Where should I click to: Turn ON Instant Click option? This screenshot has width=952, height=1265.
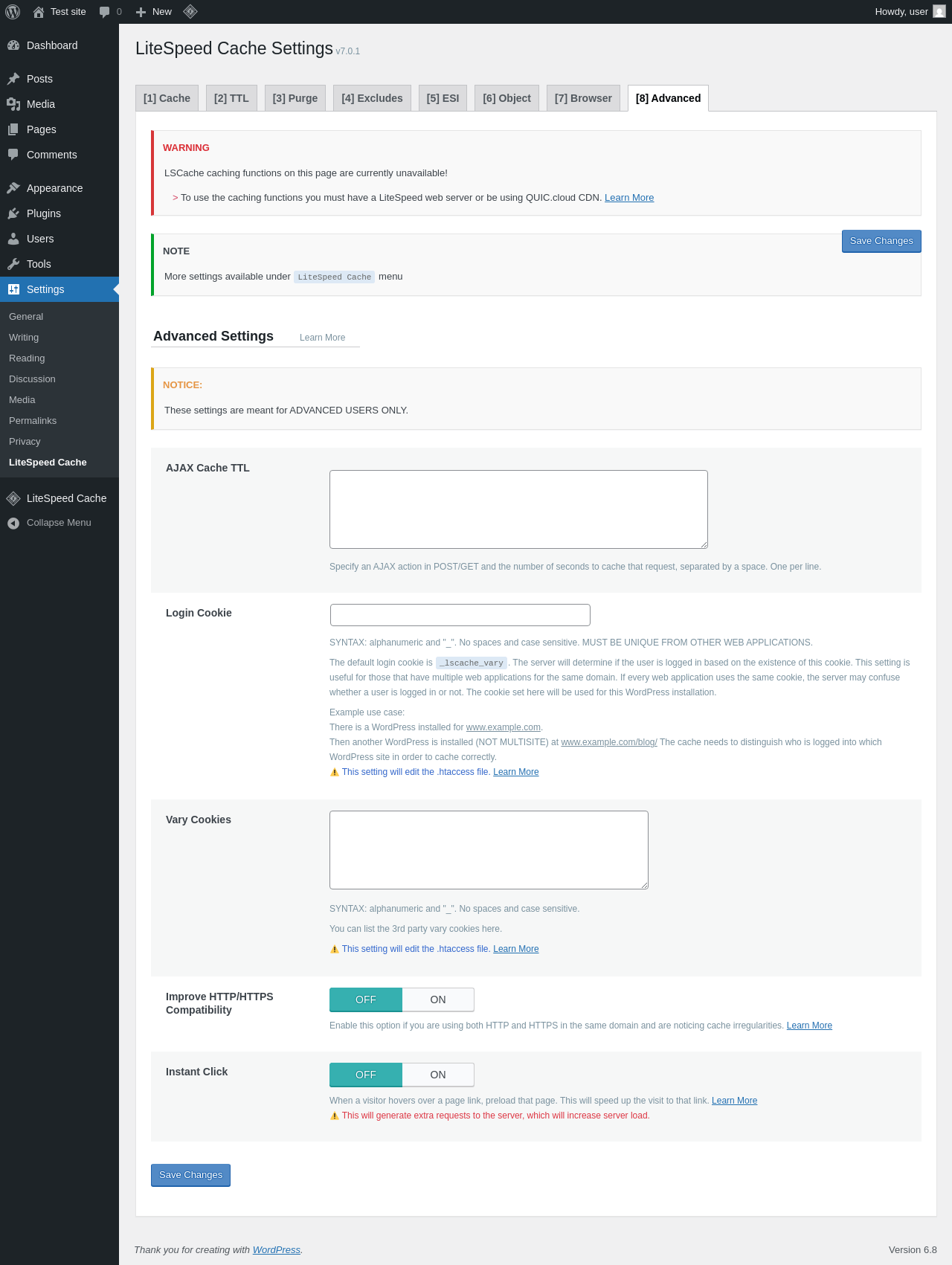point(438,1075)
